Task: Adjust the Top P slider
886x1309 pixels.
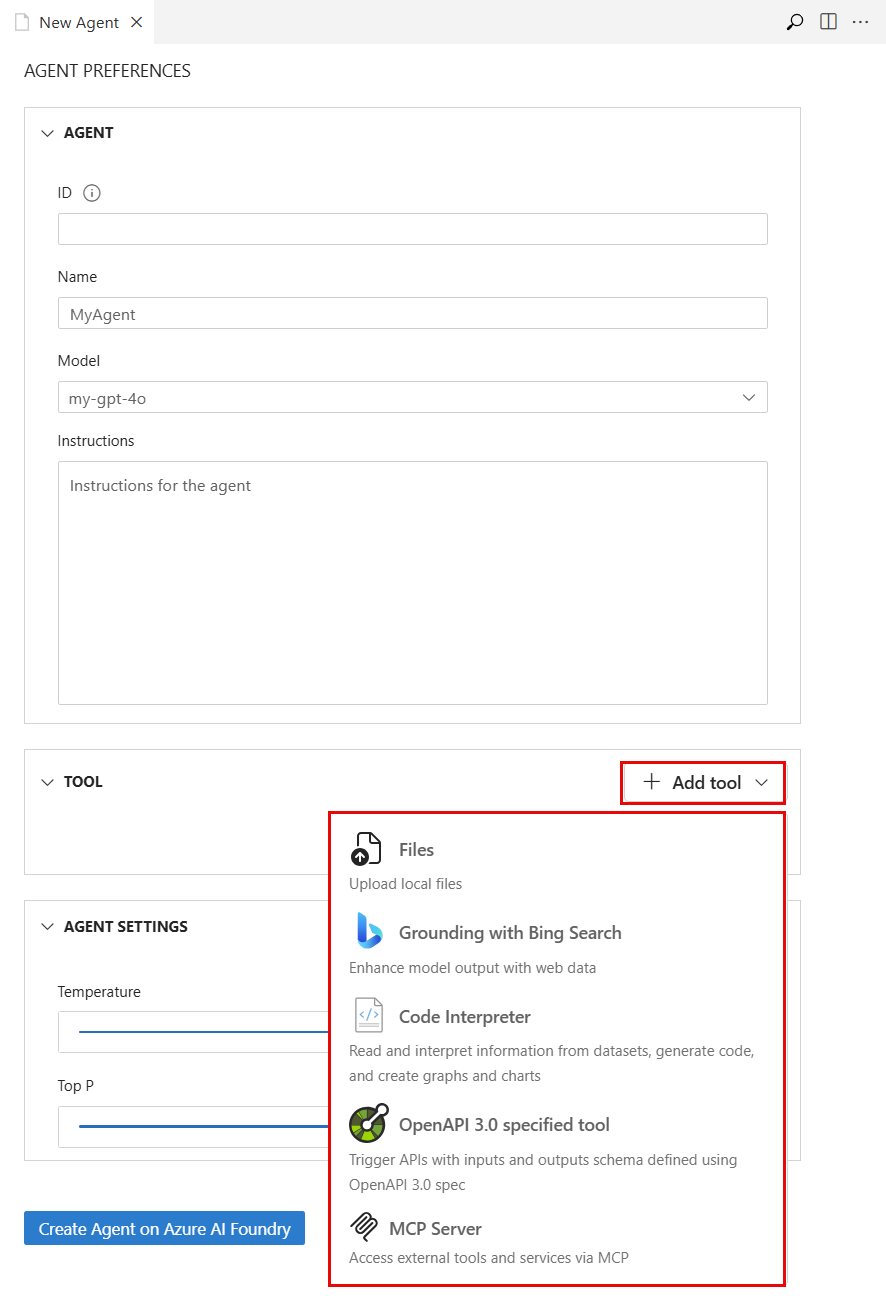Action: click(203, 1126)
